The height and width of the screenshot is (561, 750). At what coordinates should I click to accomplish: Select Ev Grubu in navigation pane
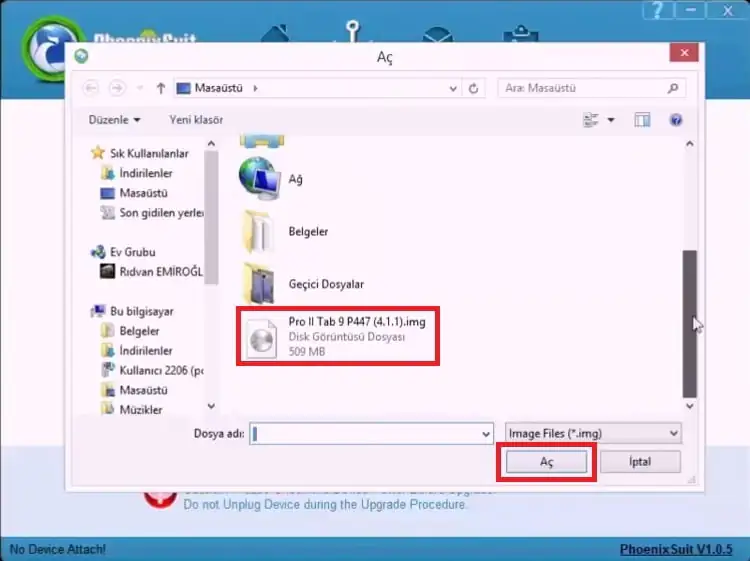pos(123,252)
